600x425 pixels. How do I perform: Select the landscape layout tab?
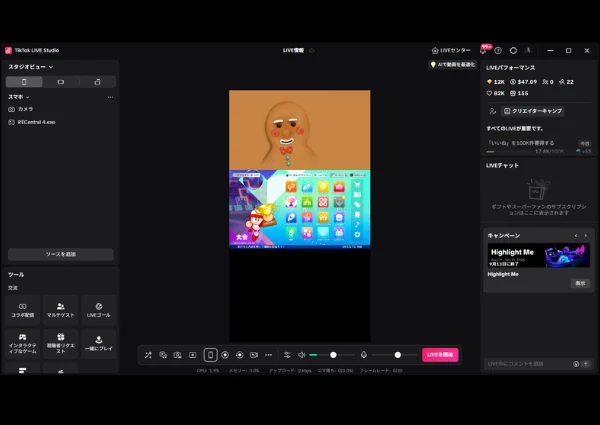click(61, 82)
